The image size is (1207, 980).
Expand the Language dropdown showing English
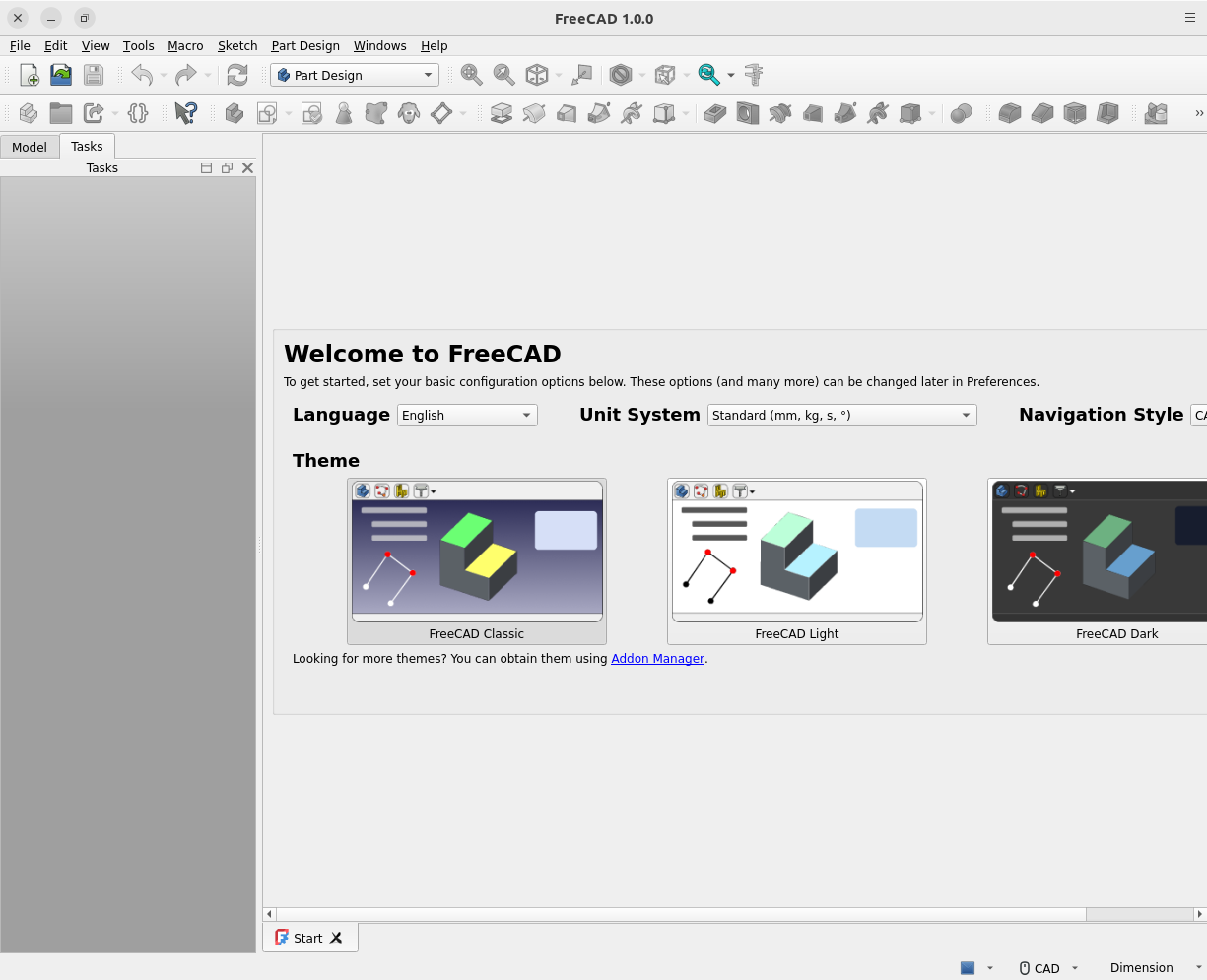tap(467, 416)
